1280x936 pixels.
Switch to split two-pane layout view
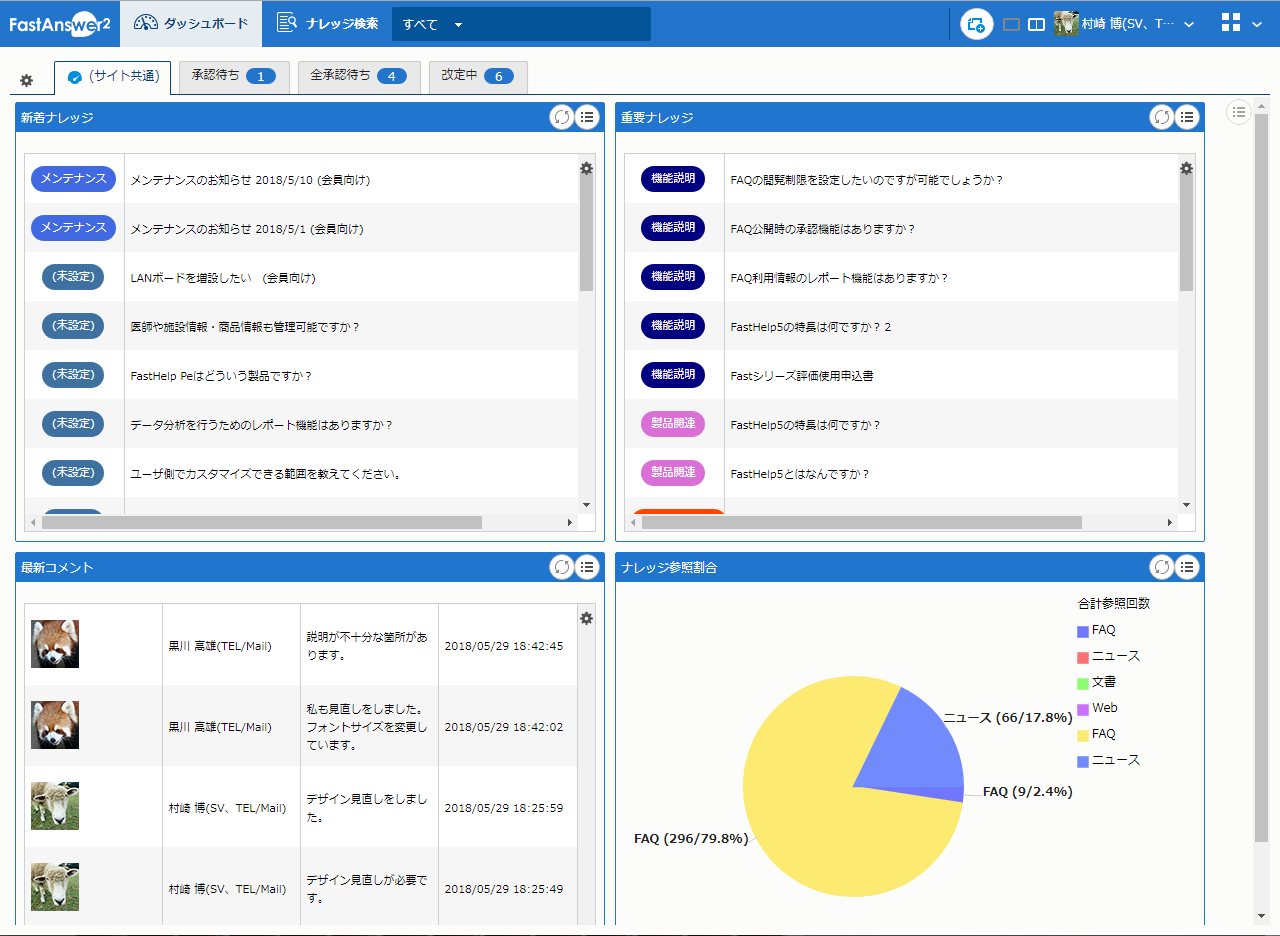pyautogui.click(x=1036, y=24)
